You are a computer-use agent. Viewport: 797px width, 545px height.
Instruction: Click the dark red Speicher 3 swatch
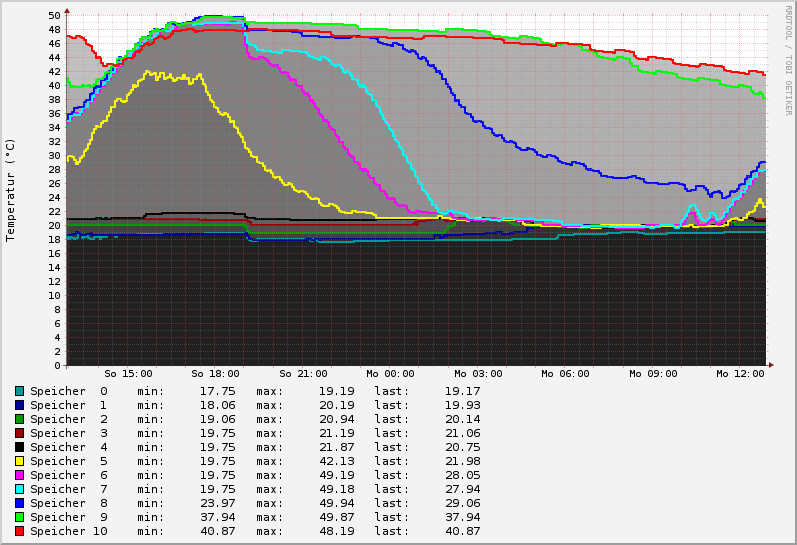(x=19, y=433)
